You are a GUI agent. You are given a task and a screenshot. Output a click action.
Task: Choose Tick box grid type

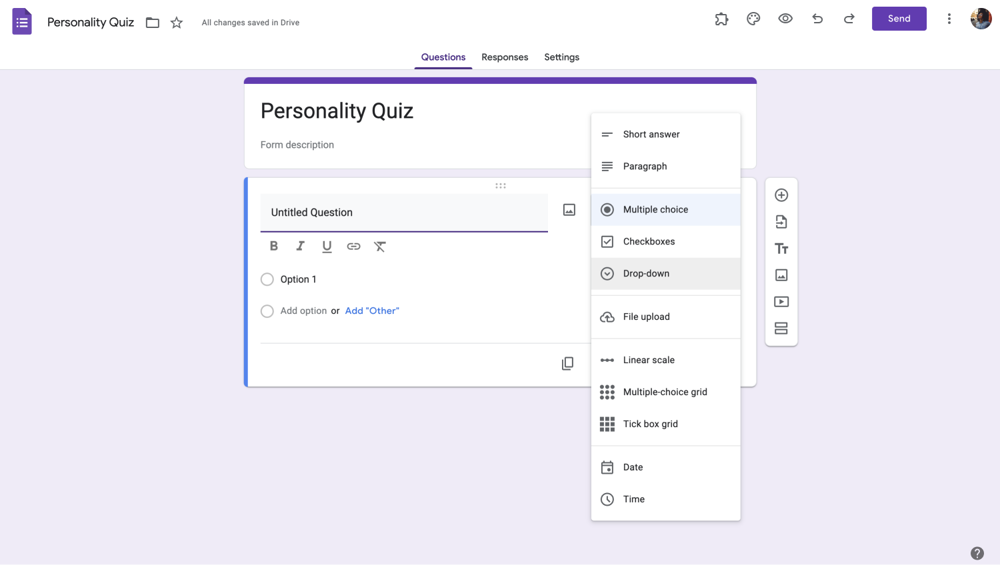click(x=666, y=424)
